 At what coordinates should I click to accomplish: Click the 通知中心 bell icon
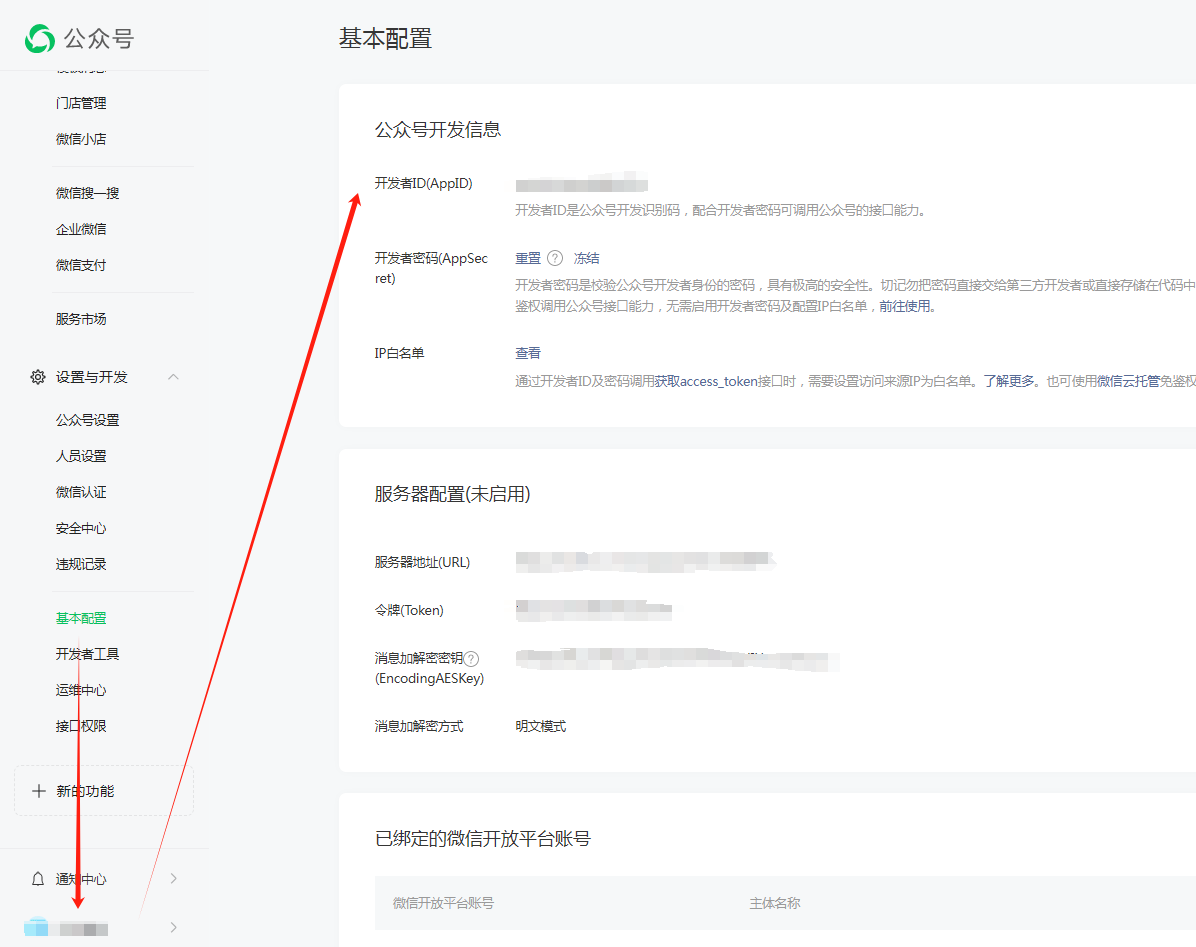point(37,879)
